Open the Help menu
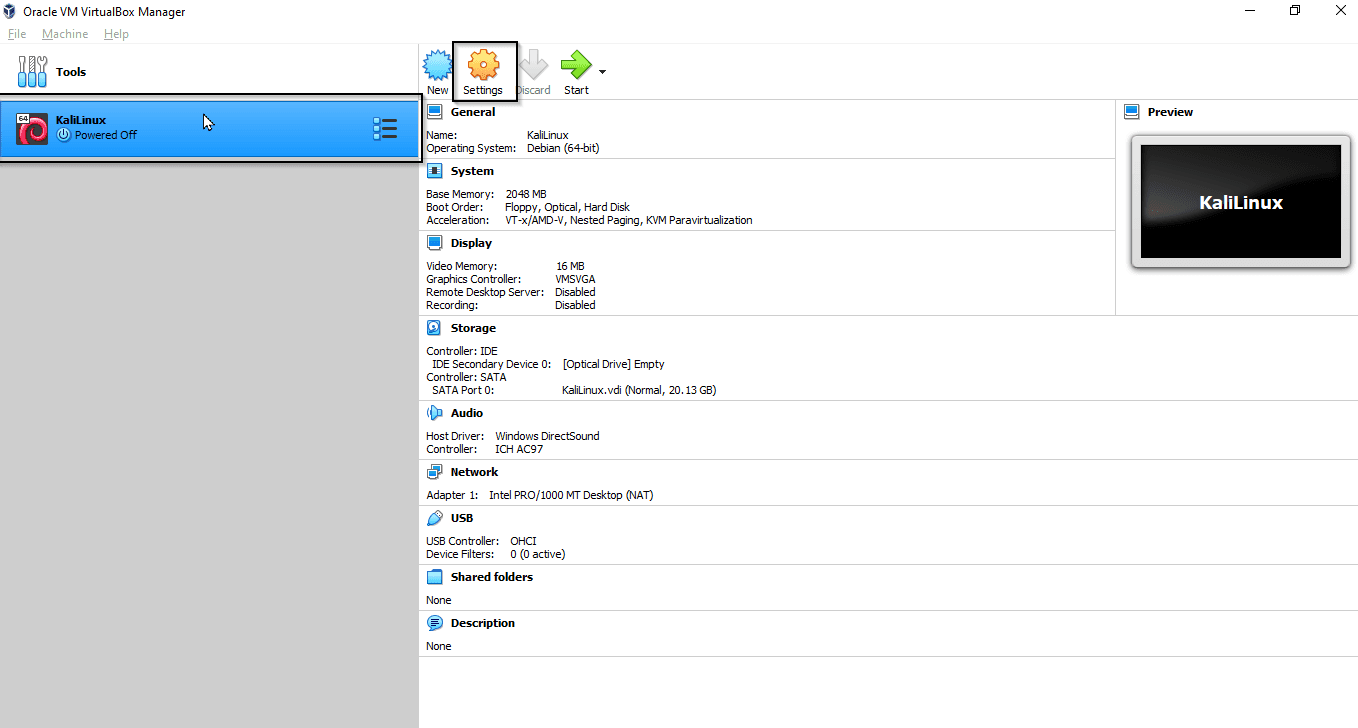 [x=116, y=34]
